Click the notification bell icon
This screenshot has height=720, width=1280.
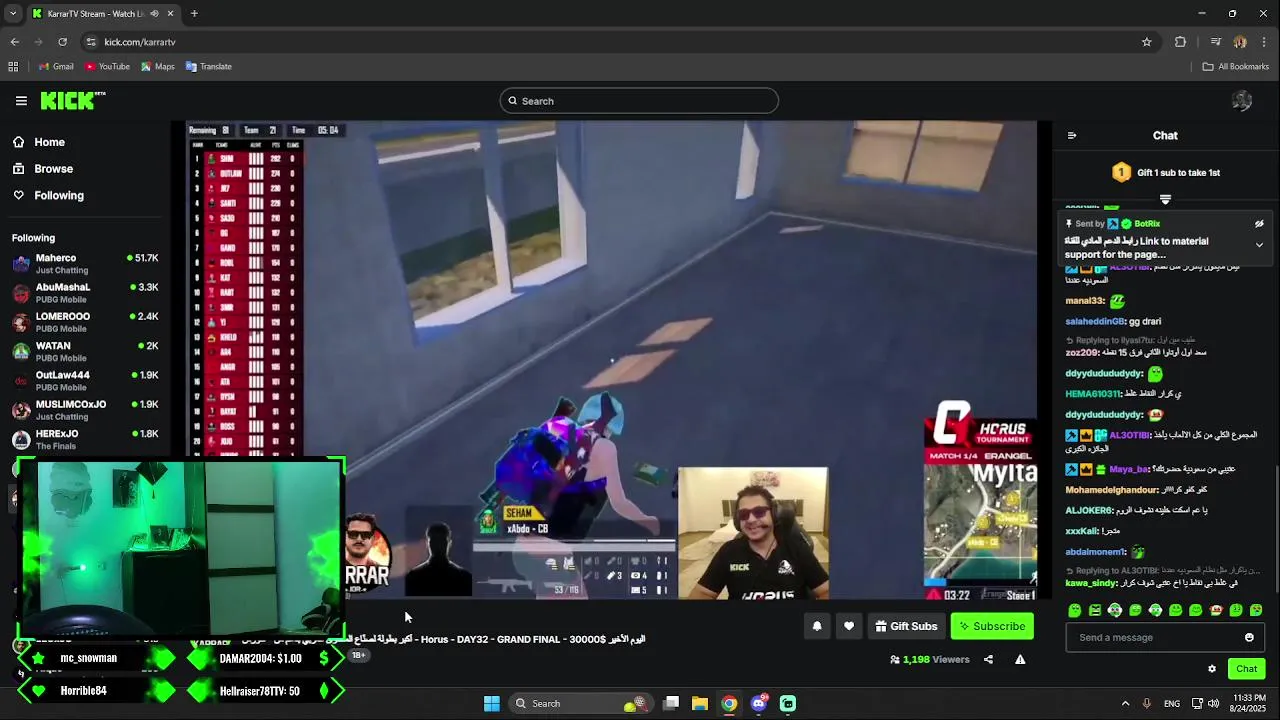(x=817, y=627)
